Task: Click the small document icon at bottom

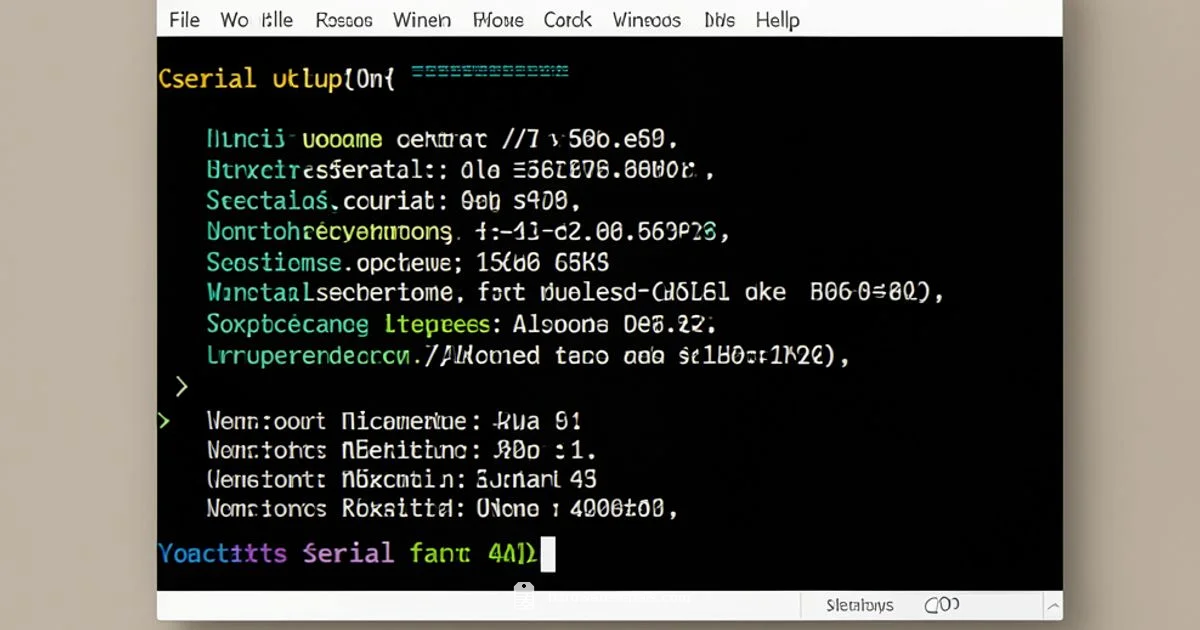Action: point(524,596)
